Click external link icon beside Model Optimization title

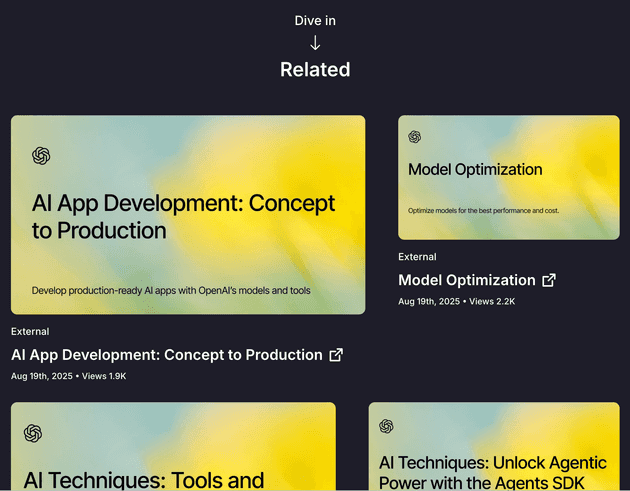pyautogui.click(x=549, y=280)
